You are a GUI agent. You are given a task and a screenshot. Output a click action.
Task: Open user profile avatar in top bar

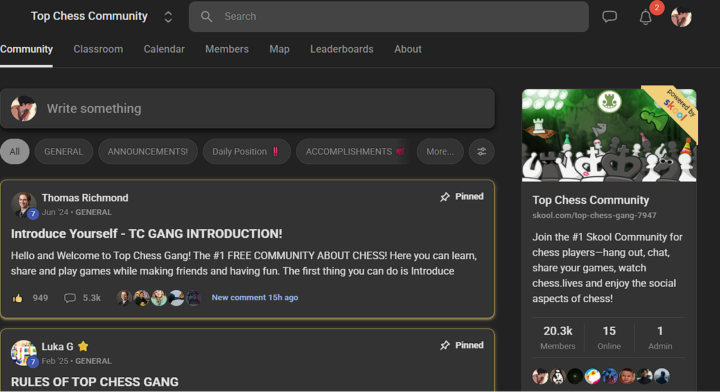point(681,17)
